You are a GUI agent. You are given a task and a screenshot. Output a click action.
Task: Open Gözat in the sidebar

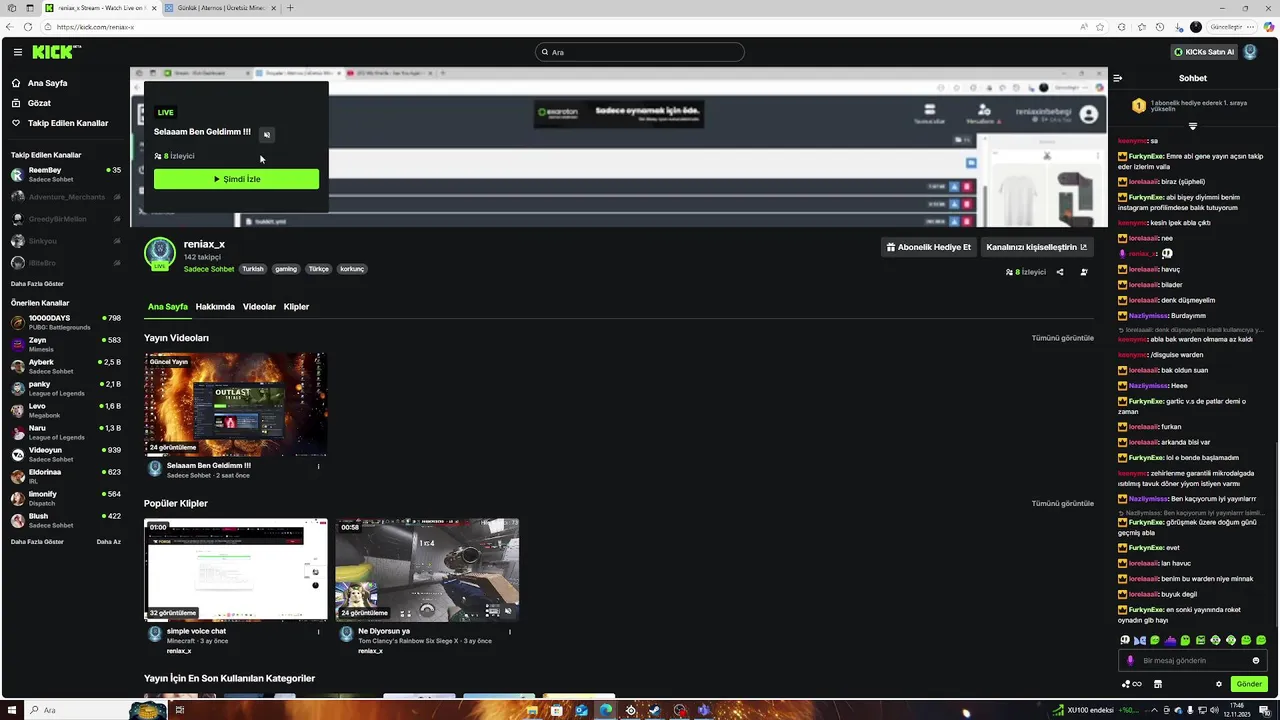(39, 103)
